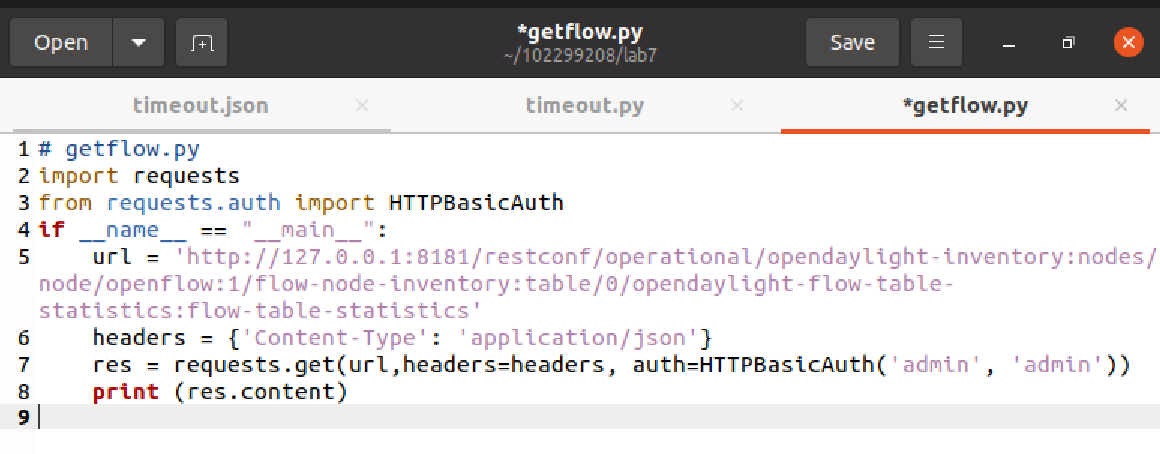1160x454 pixels.
Task: Click the 'import requests' line
Action: tap(139, 177)
